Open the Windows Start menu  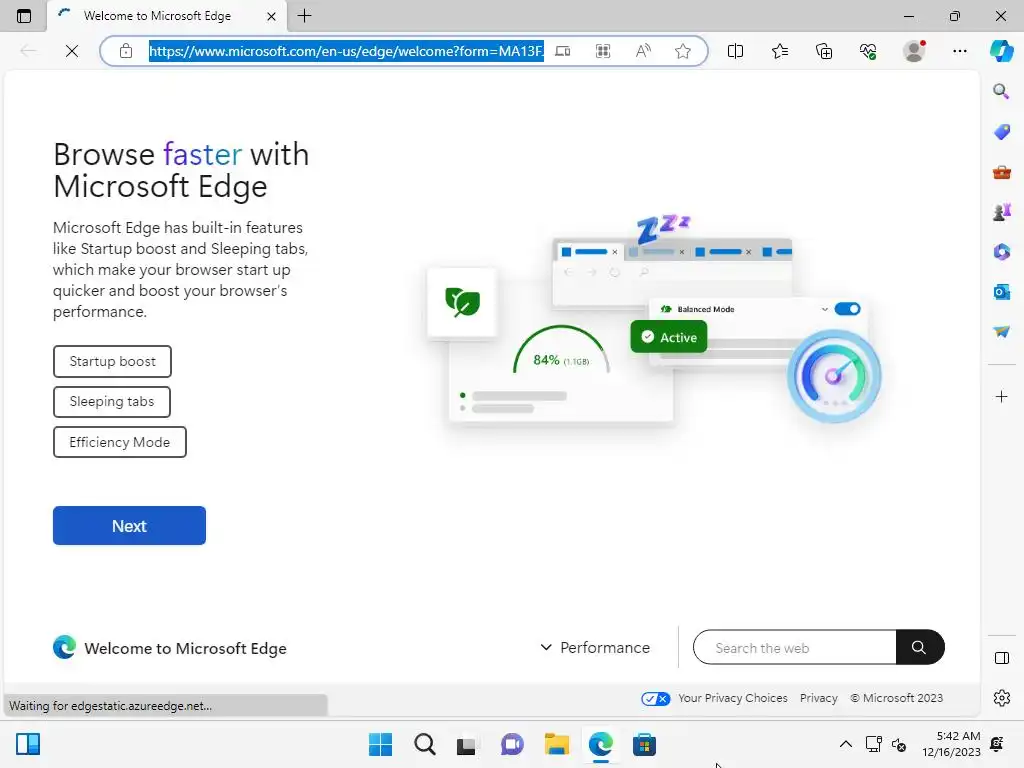380,744
